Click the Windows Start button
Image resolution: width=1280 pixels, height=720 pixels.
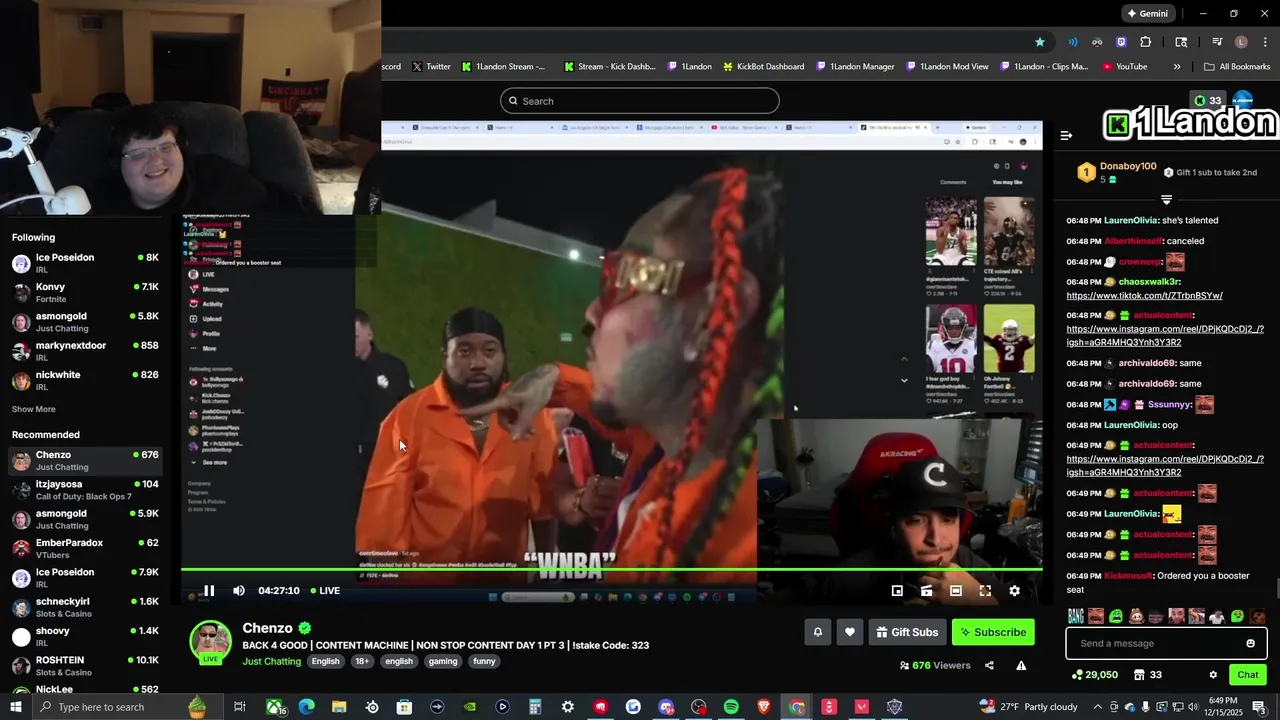click(16, 707)
